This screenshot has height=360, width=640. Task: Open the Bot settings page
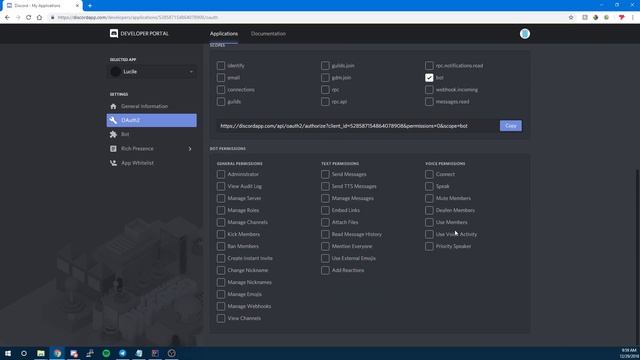pyautogui.click(x=152, y=134)
